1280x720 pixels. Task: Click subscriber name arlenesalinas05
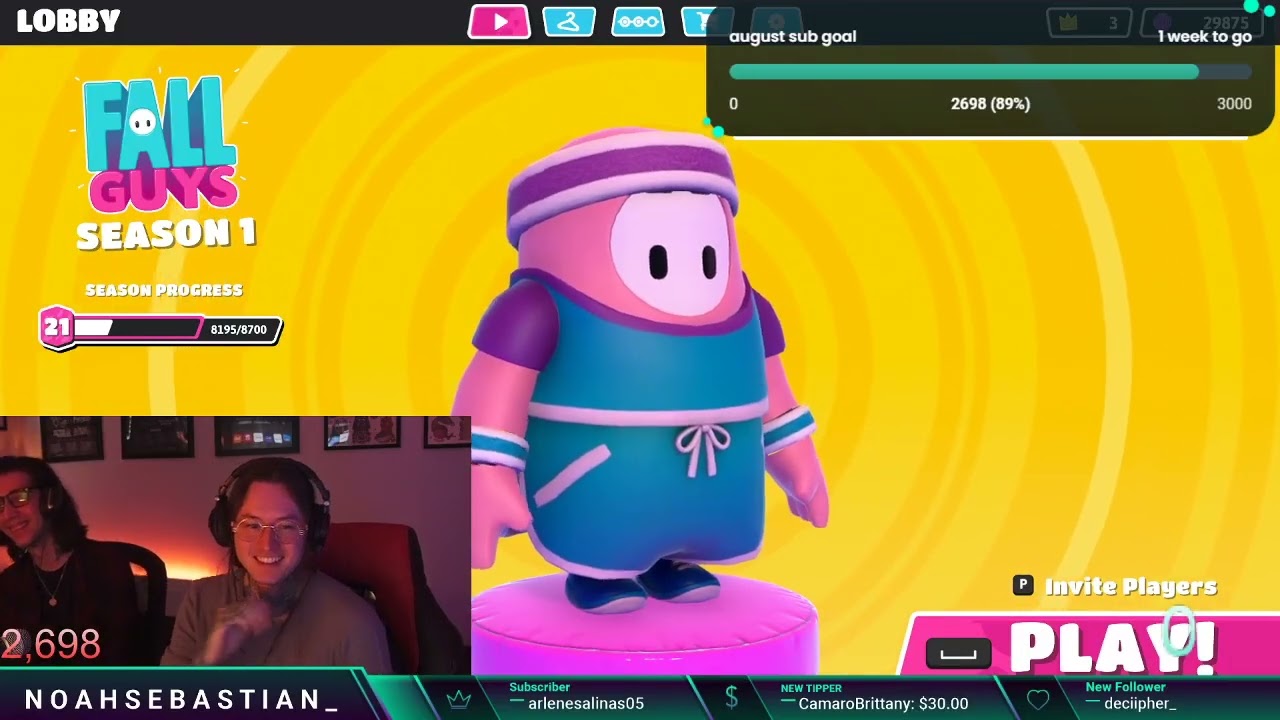(x=585, y=704)
